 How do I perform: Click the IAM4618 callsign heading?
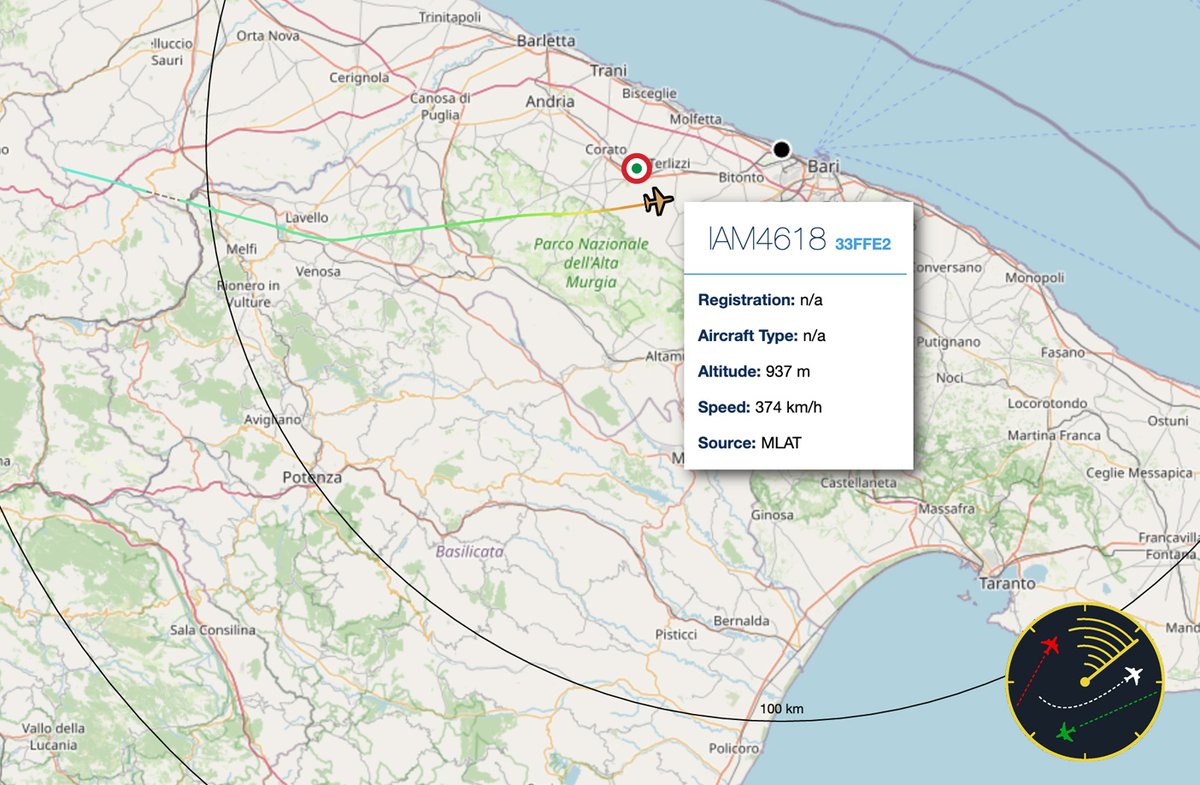(766, 238)
